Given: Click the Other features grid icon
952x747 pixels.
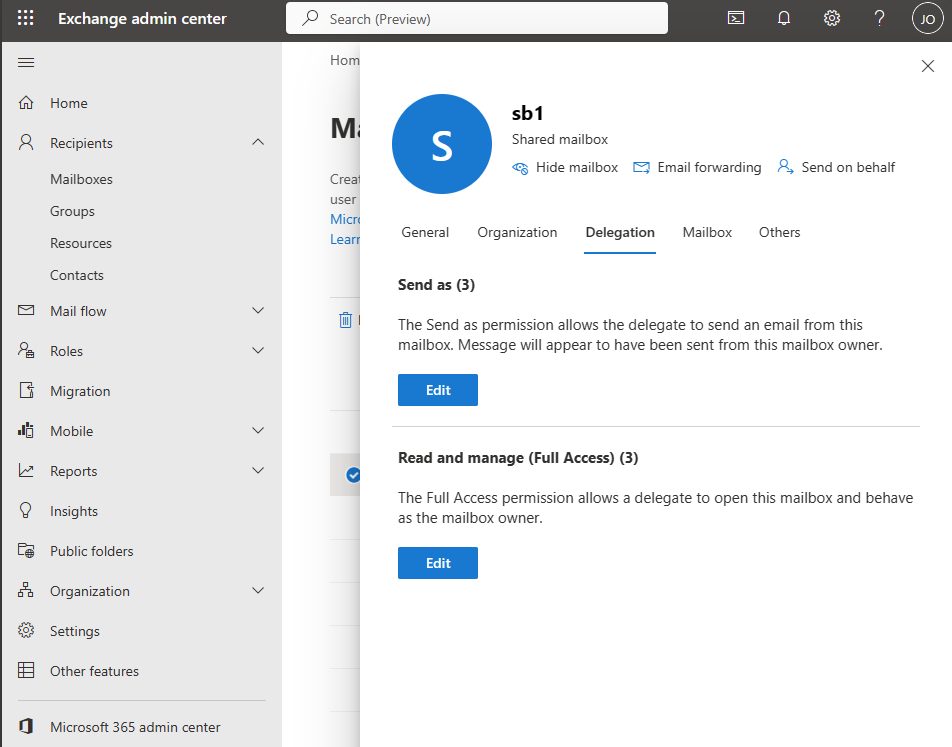Looking at the screenshot, I should [26, 670].
